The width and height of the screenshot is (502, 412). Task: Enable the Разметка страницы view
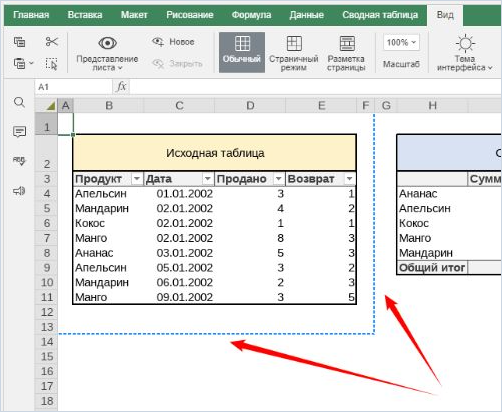346,52
